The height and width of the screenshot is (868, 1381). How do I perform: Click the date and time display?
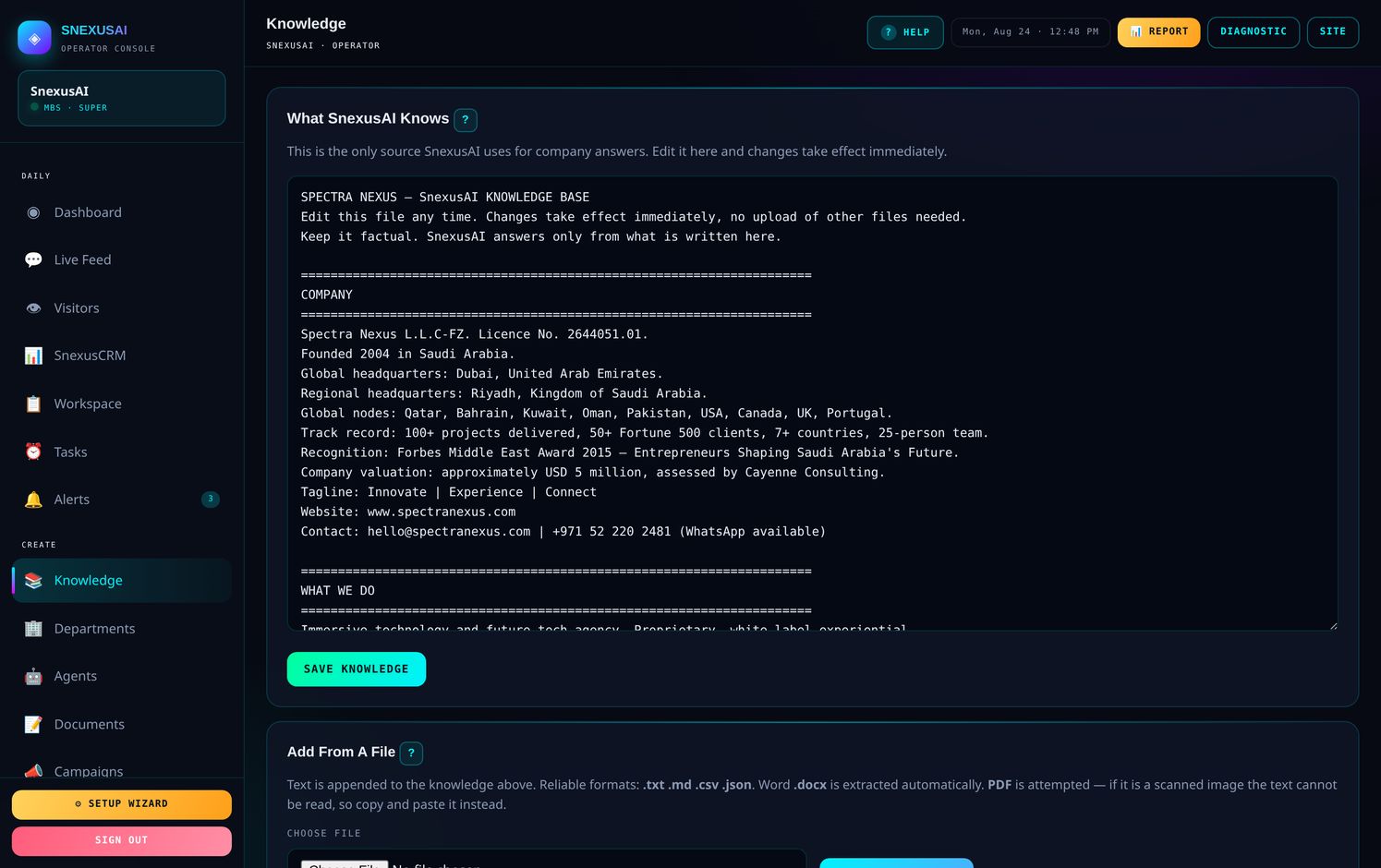click(1031, 32)
